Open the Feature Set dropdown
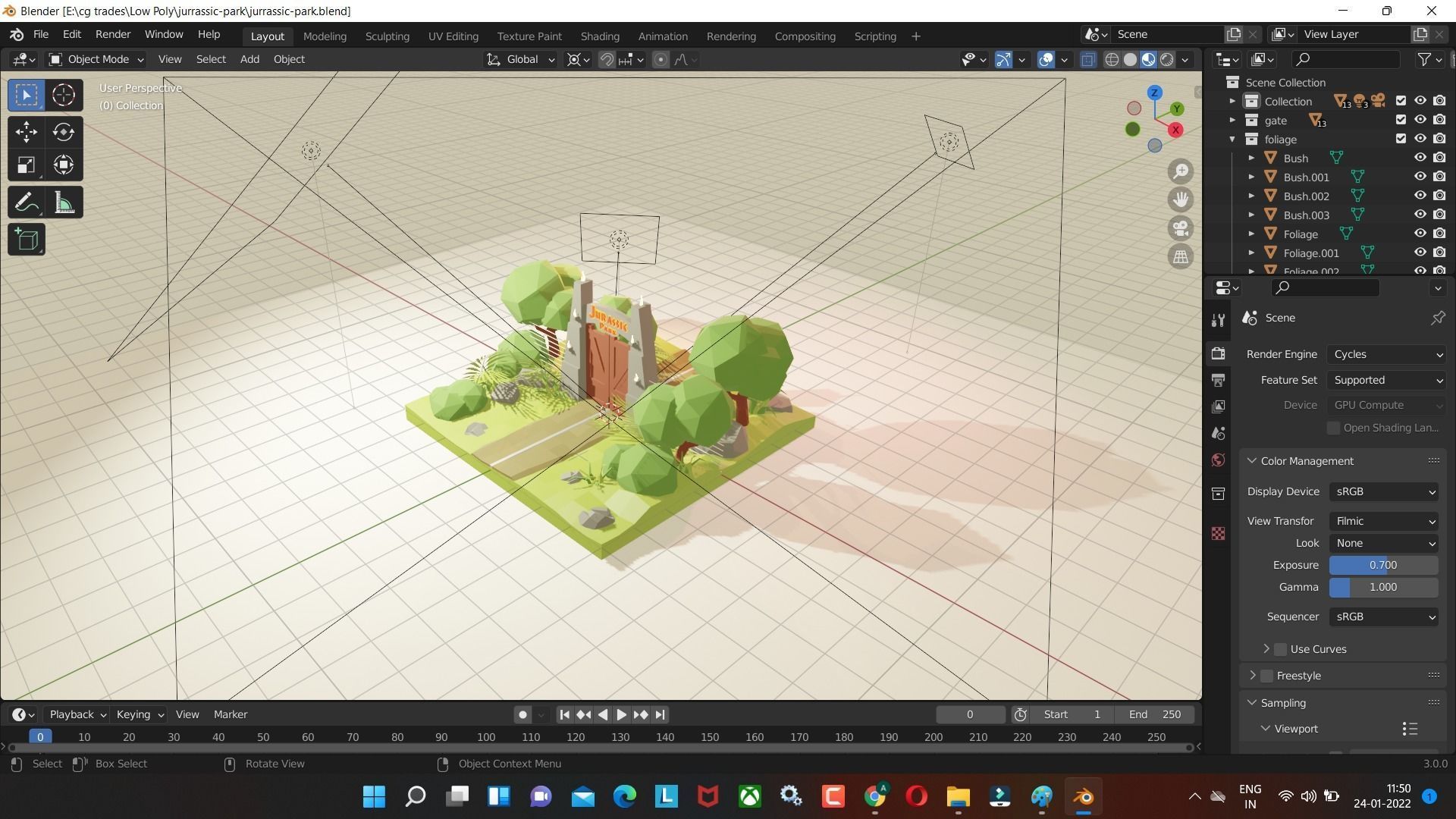 coord(1387,380)
